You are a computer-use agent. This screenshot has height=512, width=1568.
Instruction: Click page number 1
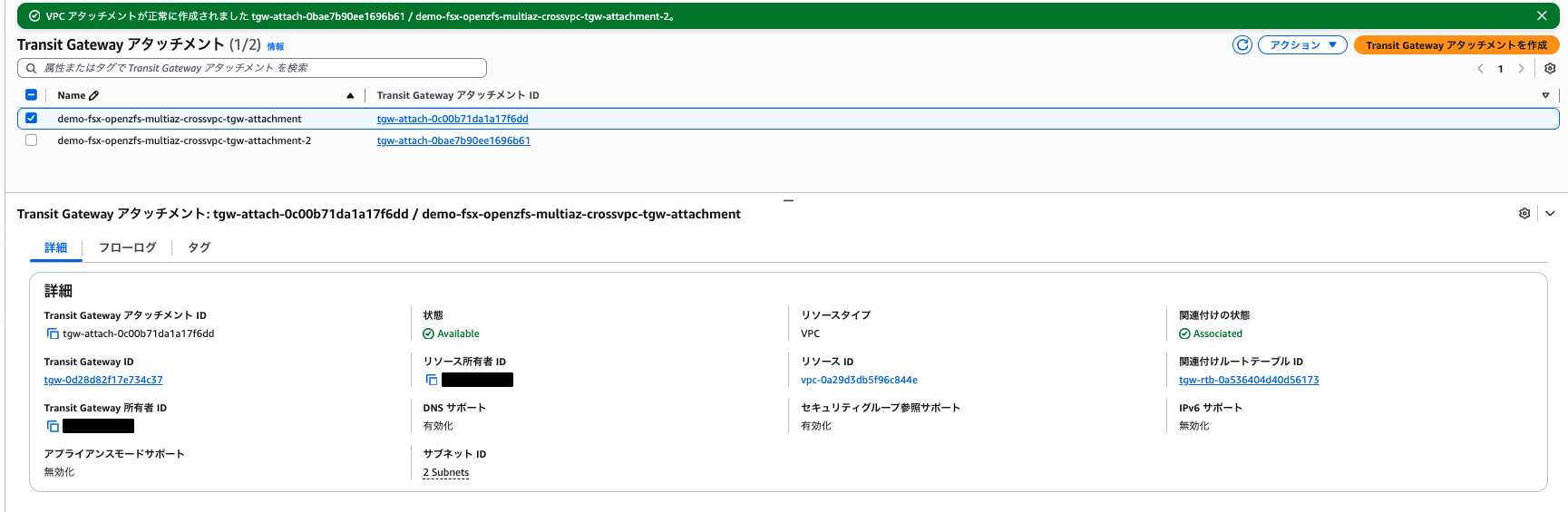click(x=1501, y=69)
